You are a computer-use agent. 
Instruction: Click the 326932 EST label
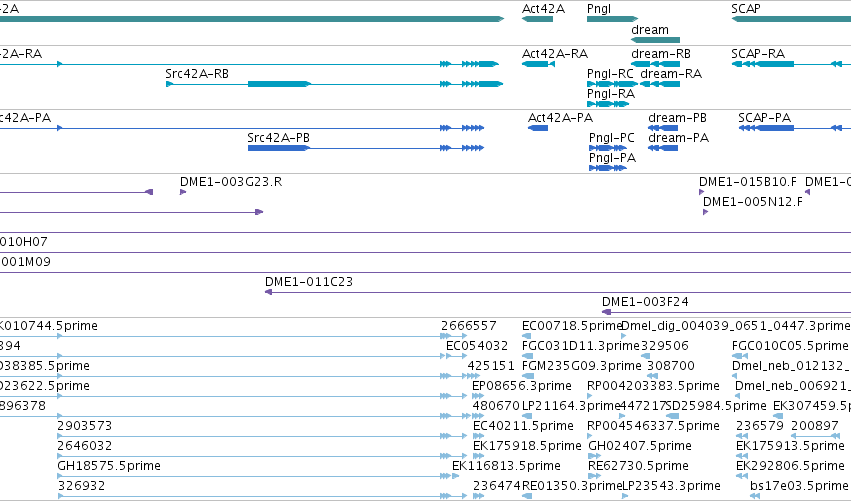click(x=81, y=486)
